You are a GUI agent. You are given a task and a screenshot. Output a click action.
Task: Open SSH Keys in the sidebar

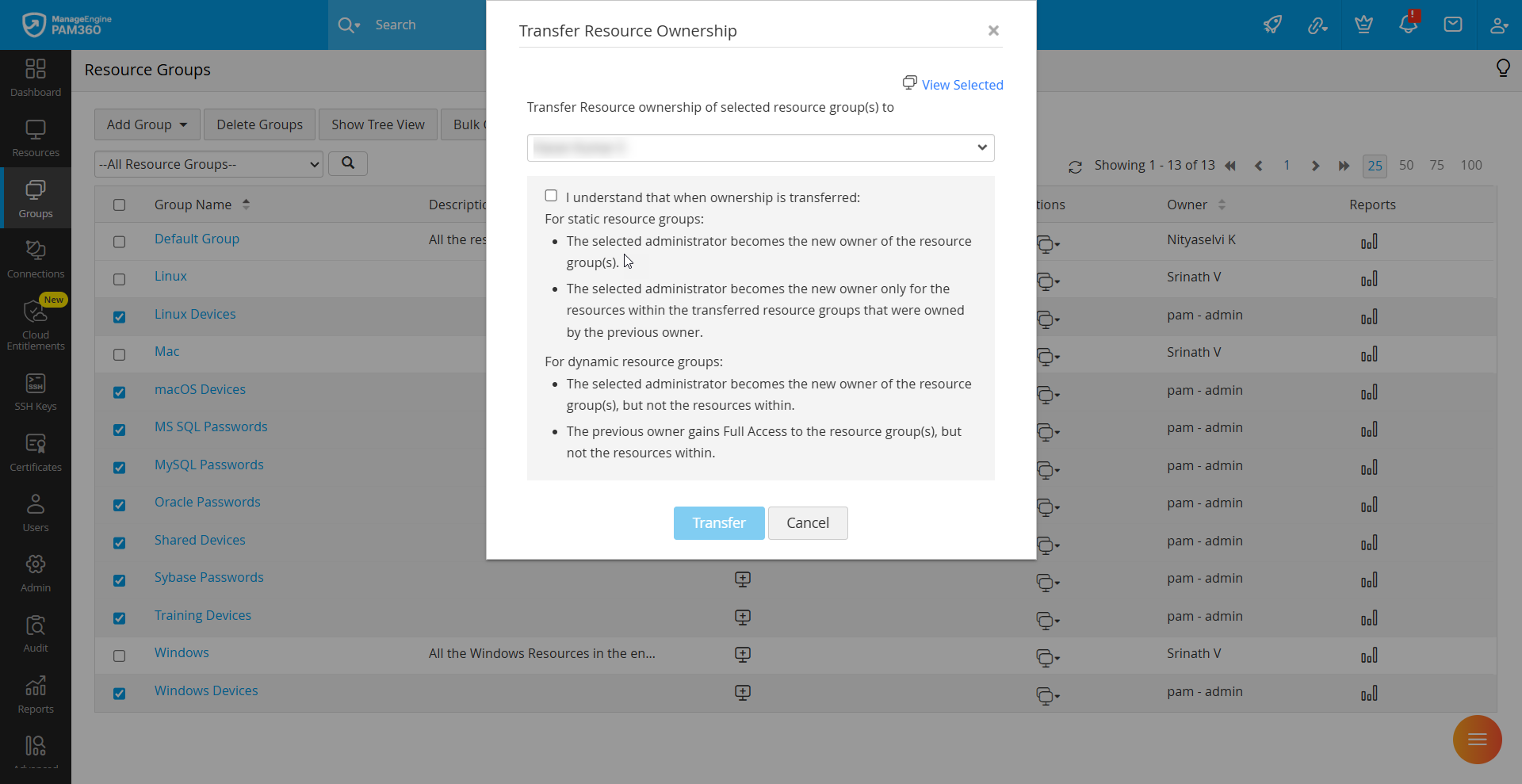pos(36,392)
